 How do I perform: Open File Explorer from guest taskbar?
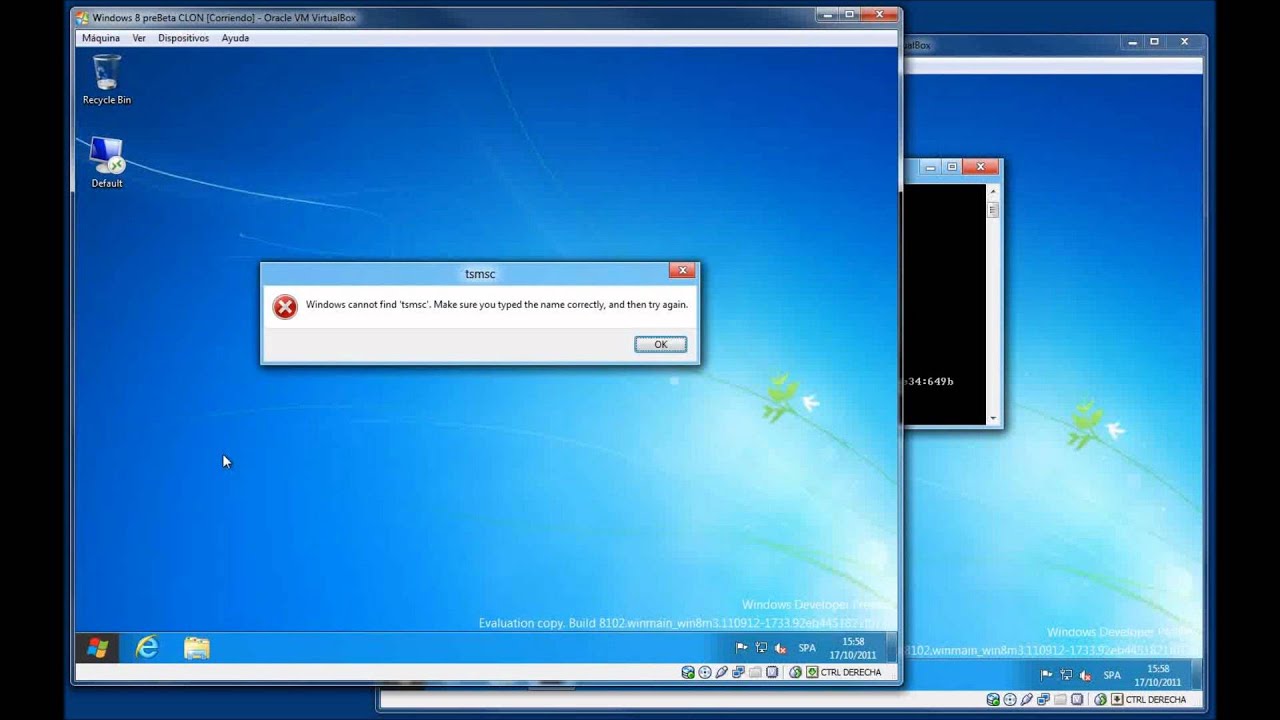[x=197, y=648]
